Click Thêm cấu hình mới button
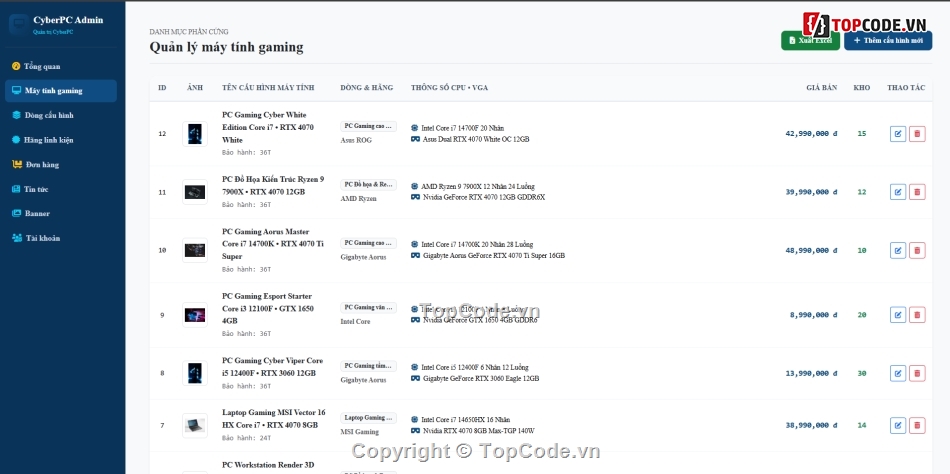 coord(888,41)
